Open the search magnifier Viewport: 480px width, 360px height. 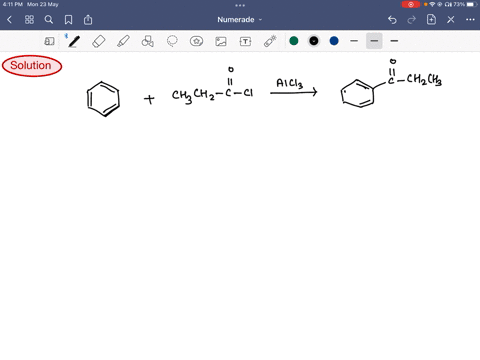click(x=49, y=20)
